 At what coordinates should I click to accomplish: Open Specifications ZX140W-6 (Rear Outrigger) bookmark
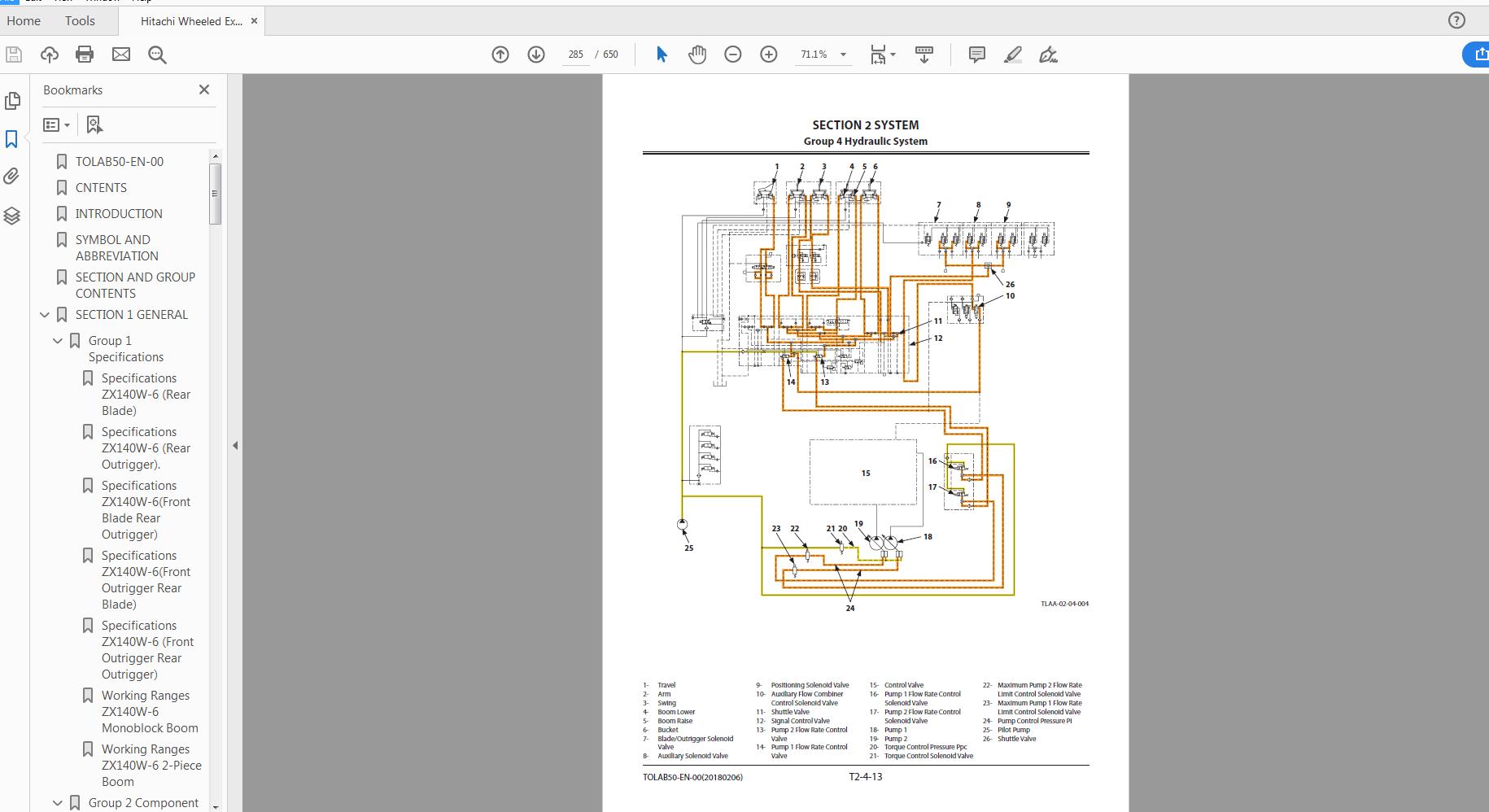(x=146, y=448)
